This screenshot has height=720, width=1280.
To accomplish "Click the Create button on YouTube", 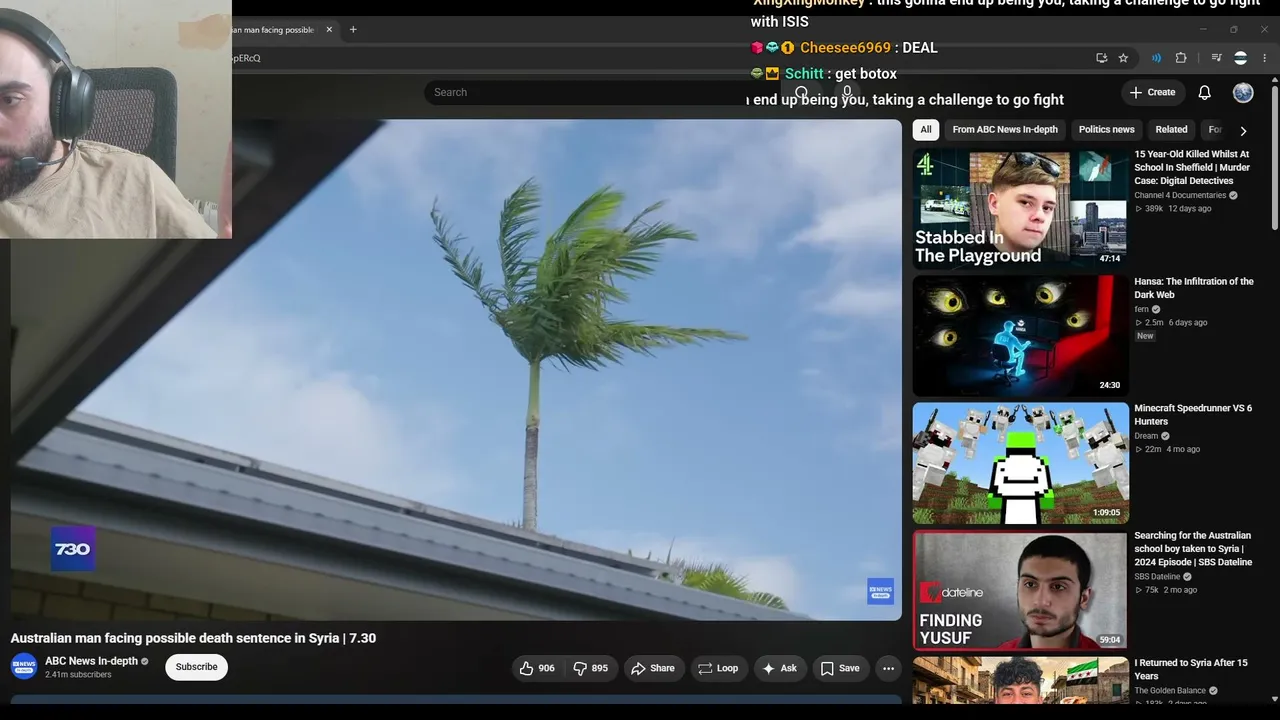I will pos(1153,92).
